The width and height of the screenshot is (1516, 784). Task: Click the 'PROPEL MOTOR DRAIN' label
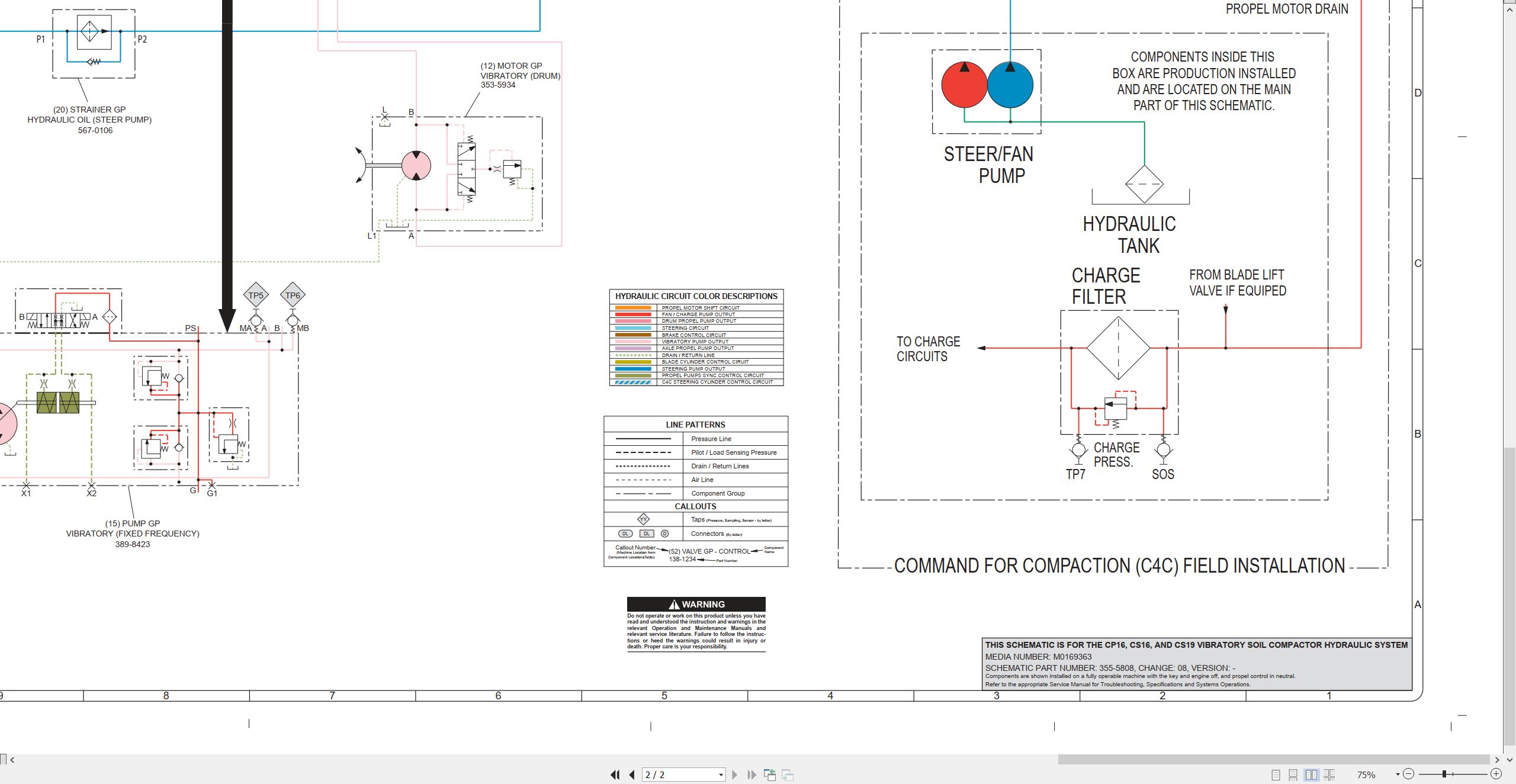point(1287,9)
